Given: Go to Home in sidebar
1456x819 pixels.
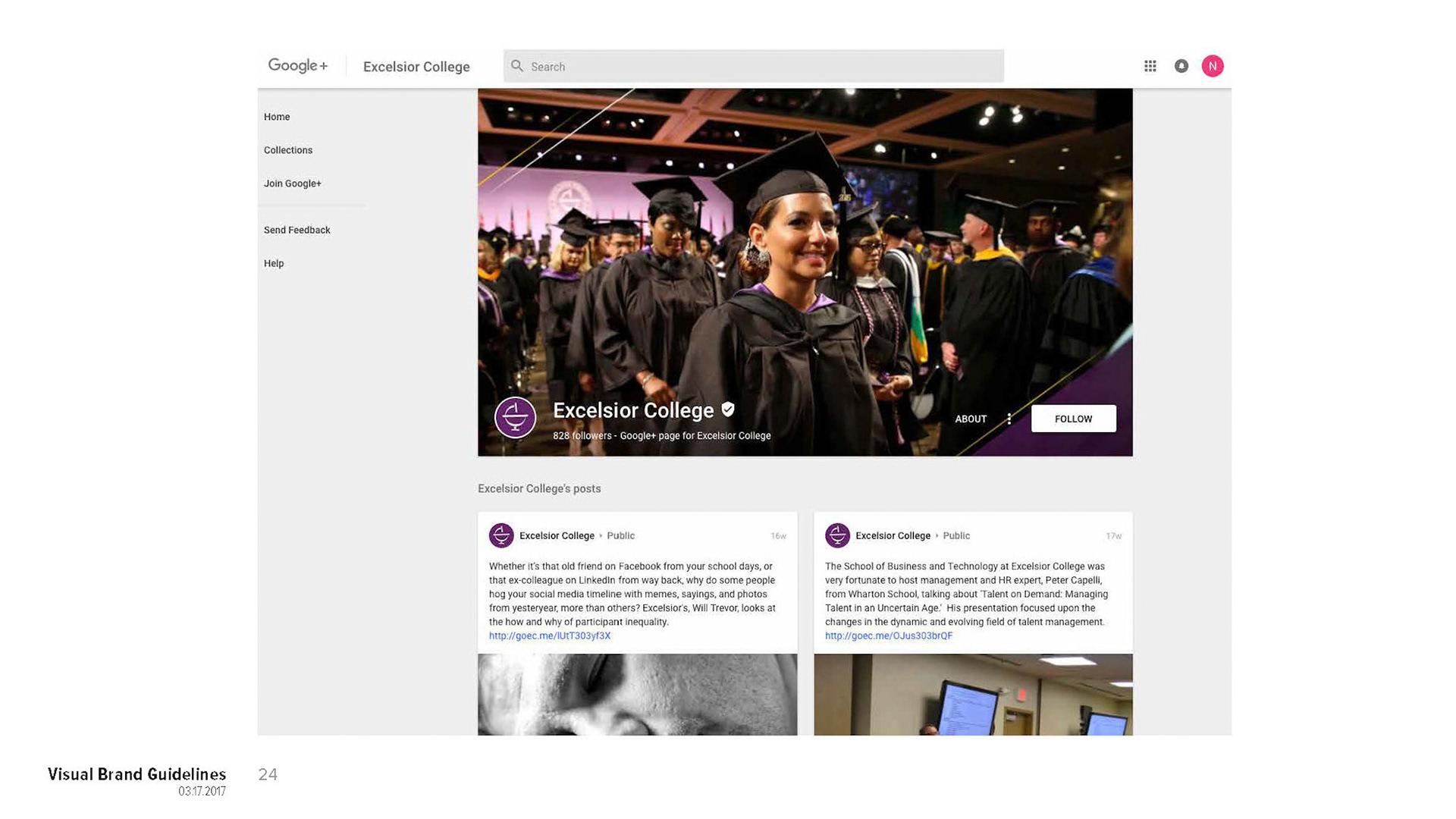Looking at the screenshot, I should click(277, 117).
